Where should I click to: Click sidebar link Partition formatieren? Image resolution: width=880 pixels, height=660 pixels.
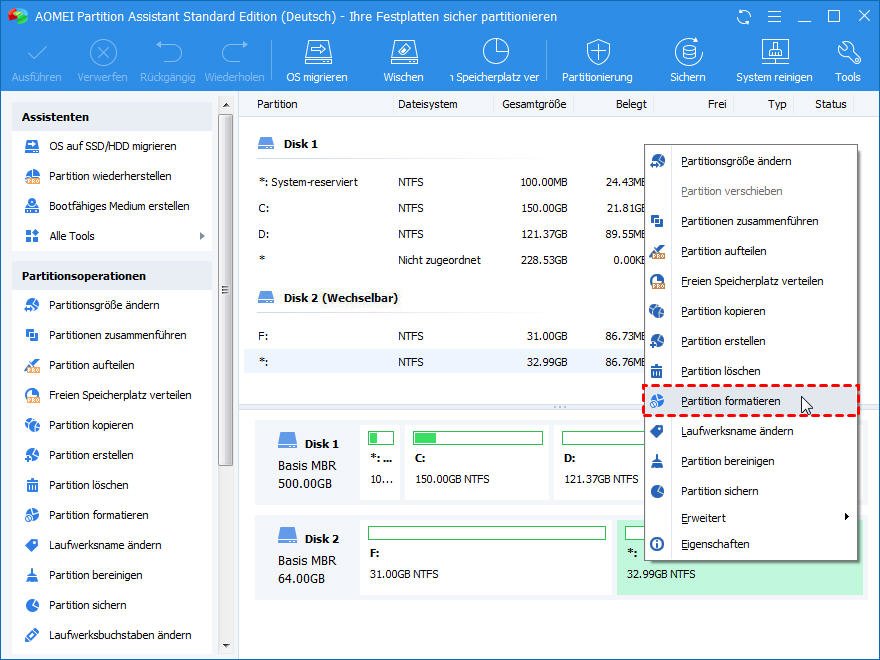coord(99,515)
